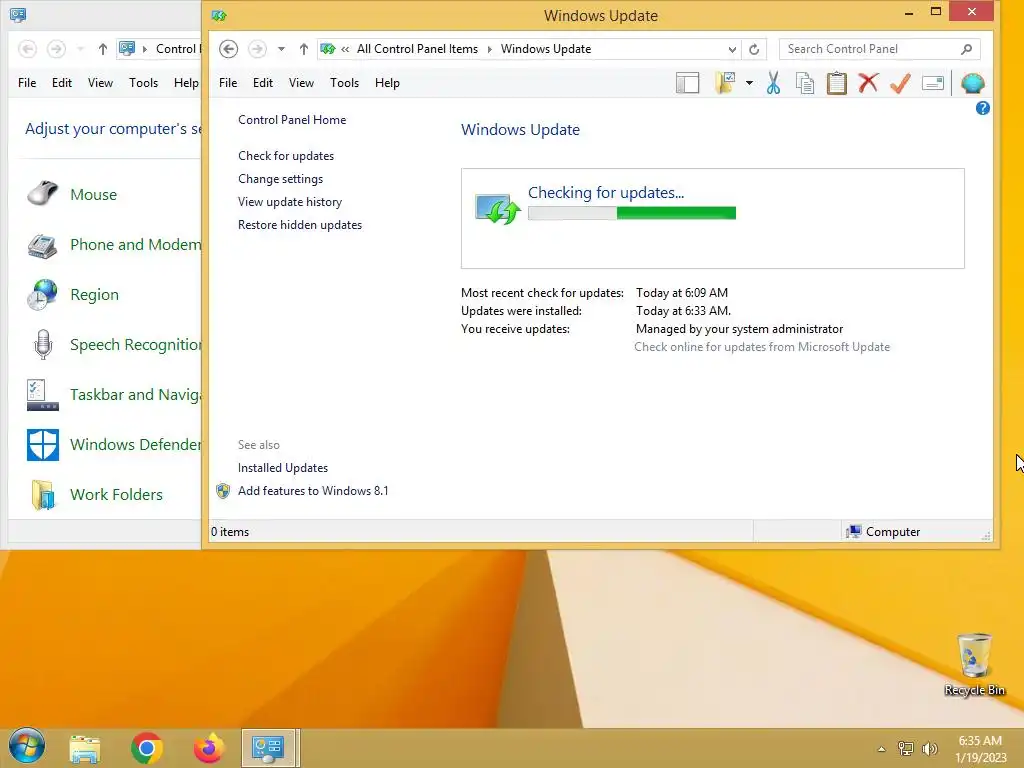Open Phone and Modem in Control Panel
The image size is (1024, 768).
[135, 244]
